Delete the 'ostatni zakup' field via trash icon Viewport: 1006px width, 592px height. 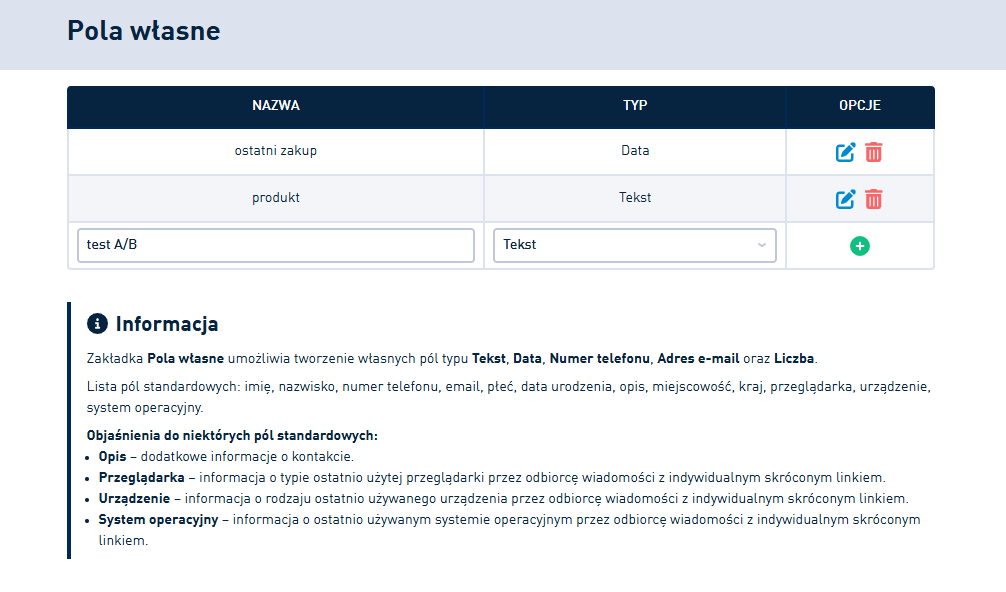pos(874,152)
